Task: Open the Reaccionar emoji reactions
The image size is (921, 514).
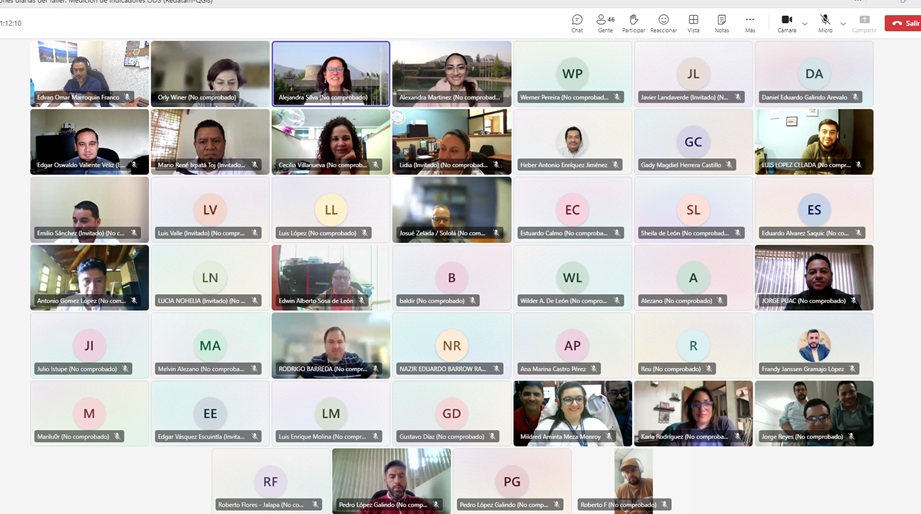Action: [x=663, y=22]
